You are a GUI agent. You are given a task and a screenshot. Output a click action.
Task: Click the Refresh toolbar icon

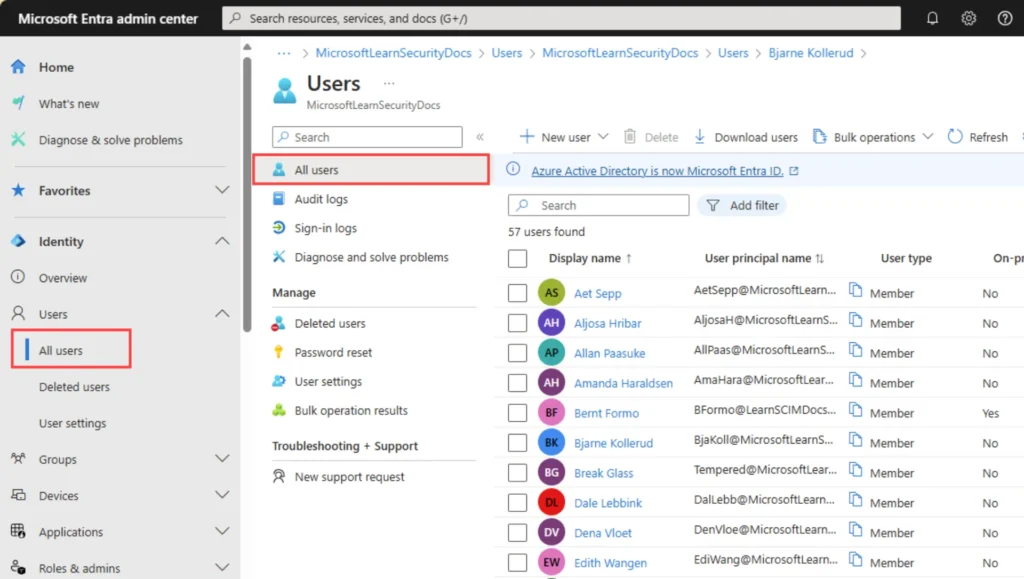[955, 136]
